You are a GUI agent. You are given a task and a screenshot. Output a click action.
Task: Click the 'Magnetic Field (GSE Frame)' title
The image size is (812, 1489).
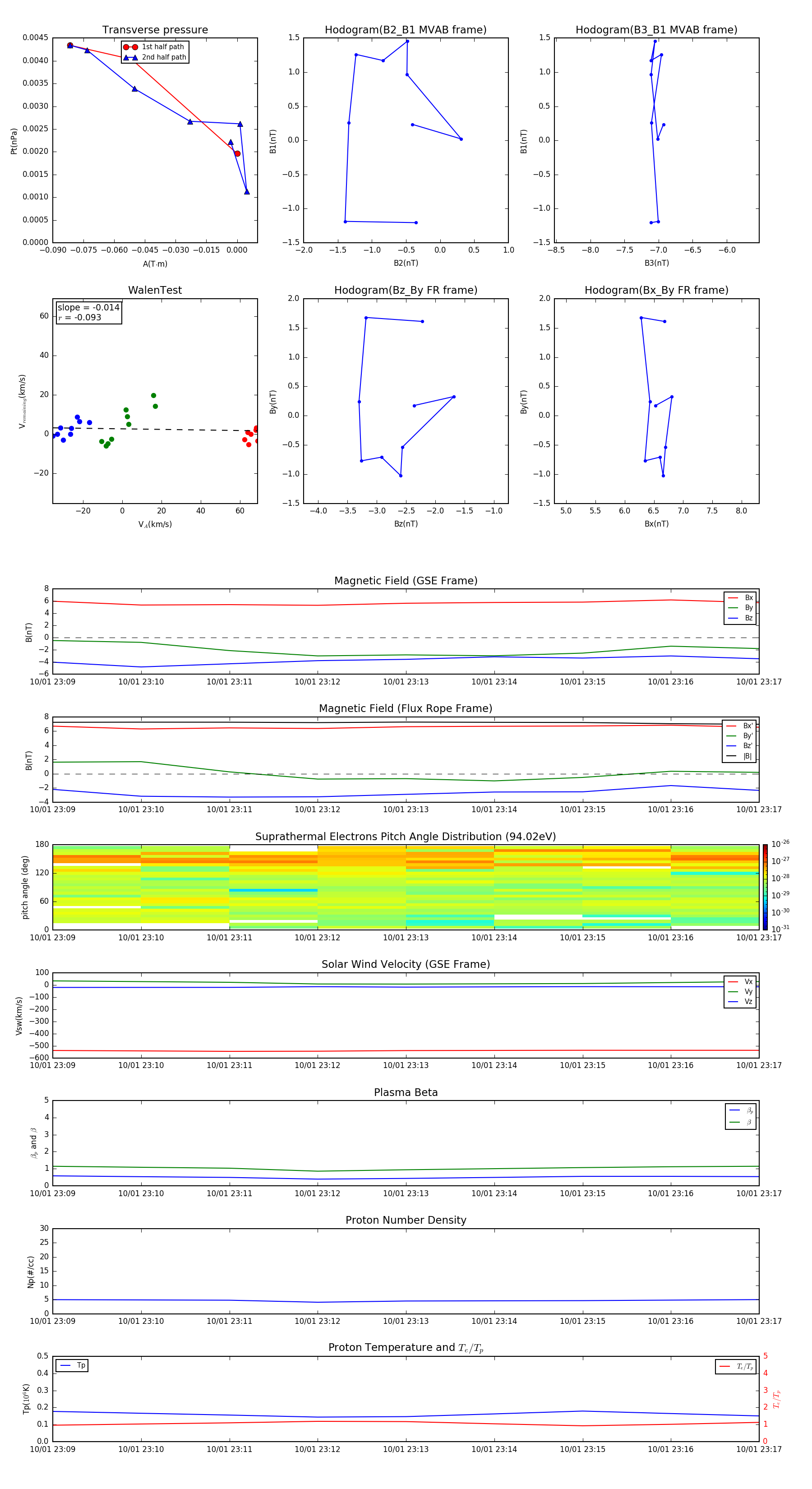406,581
